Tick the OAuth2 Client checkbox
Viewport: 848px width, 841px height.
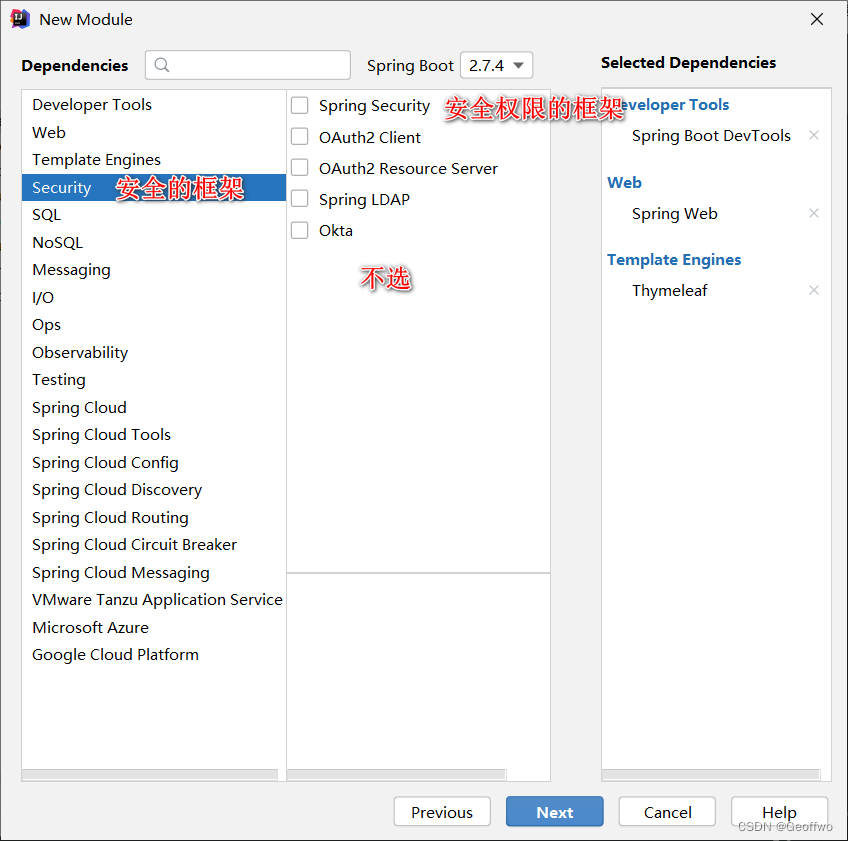coord(300,137)
